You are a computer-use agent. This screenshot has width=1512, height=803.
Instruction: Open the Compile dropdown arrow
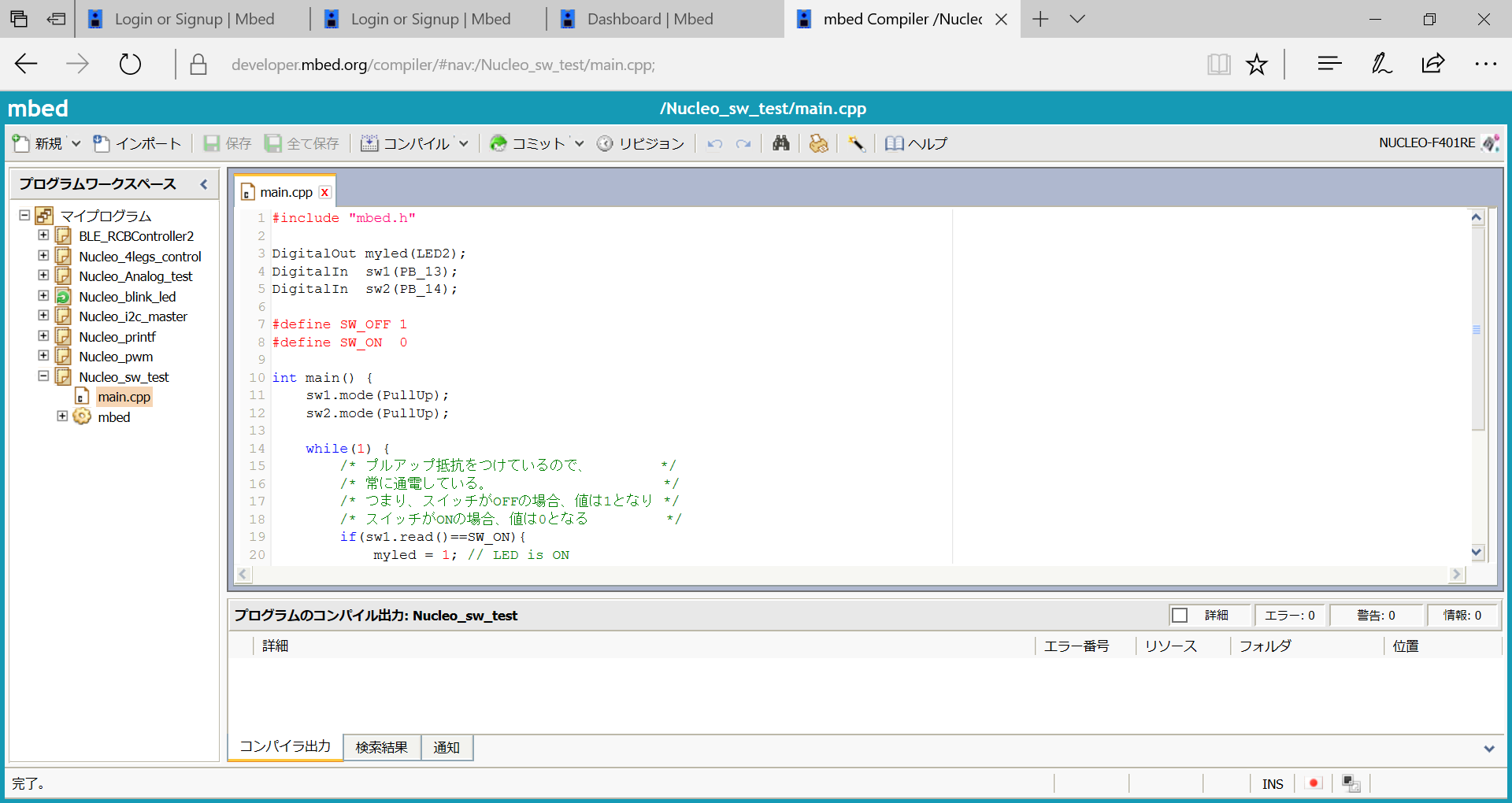pyautogui.click(x=464, y=143)
